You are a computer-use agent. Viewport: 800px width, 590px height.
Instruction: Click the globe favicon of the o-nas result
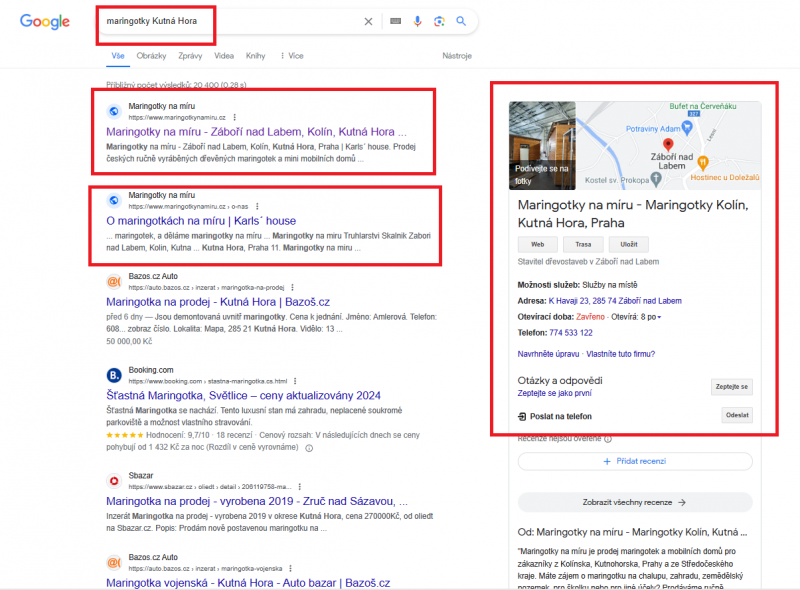114,200
